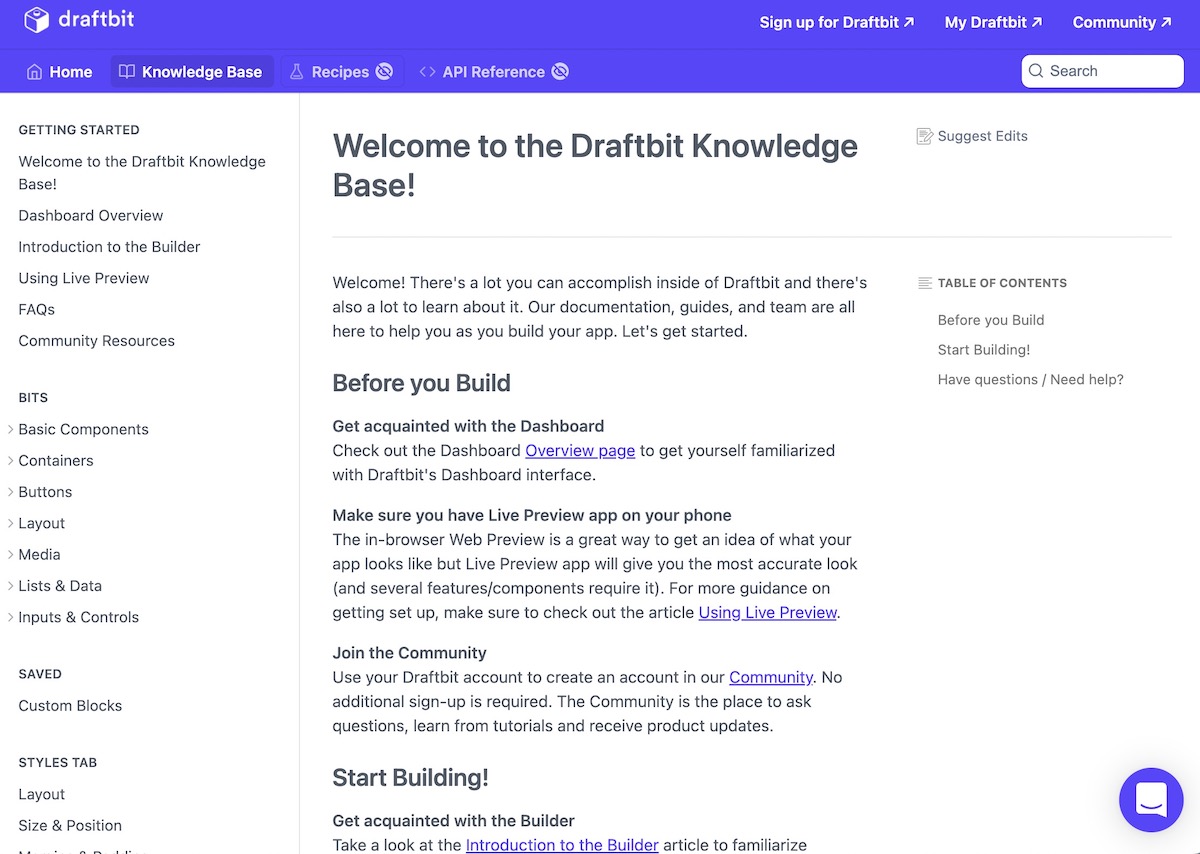The image size is (1200, 854).
Task: Open Introduction to the Builder in sidebar
Action: pos(109,246)
